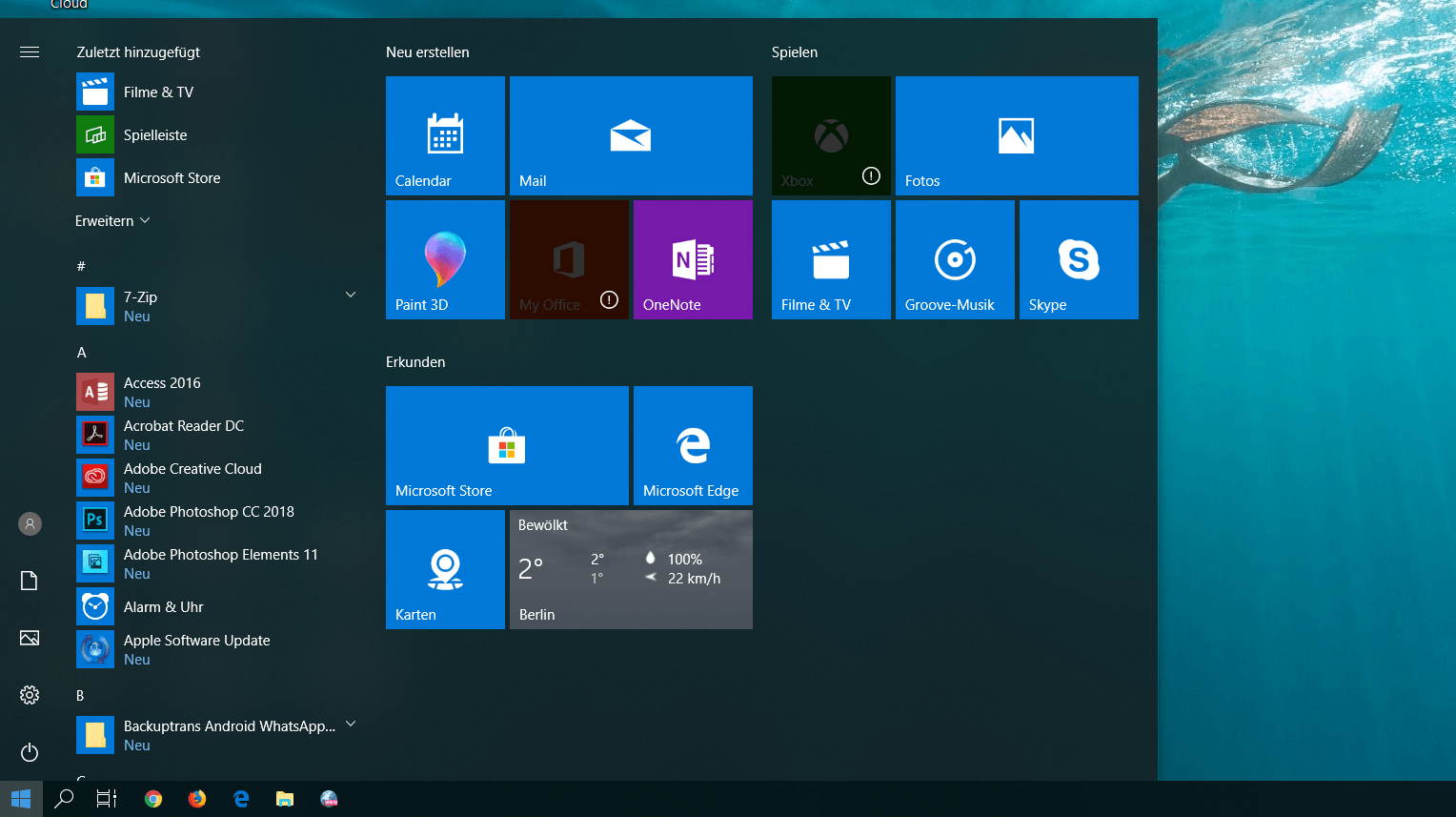This screenshot has width=1456, height=817.
Task: Launch Firefox from the taskbar
Action: pos(197,799)
